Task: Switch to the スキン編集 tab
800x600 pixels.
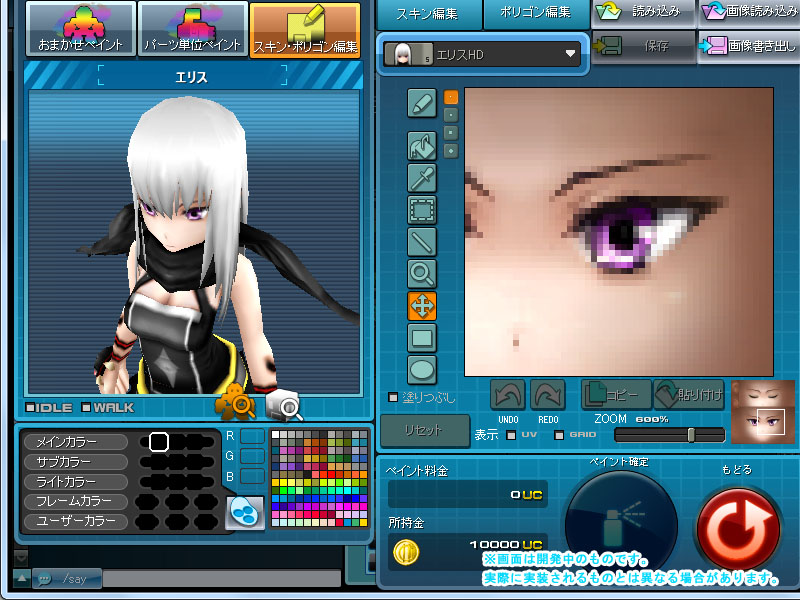Action: click(429, 14)
